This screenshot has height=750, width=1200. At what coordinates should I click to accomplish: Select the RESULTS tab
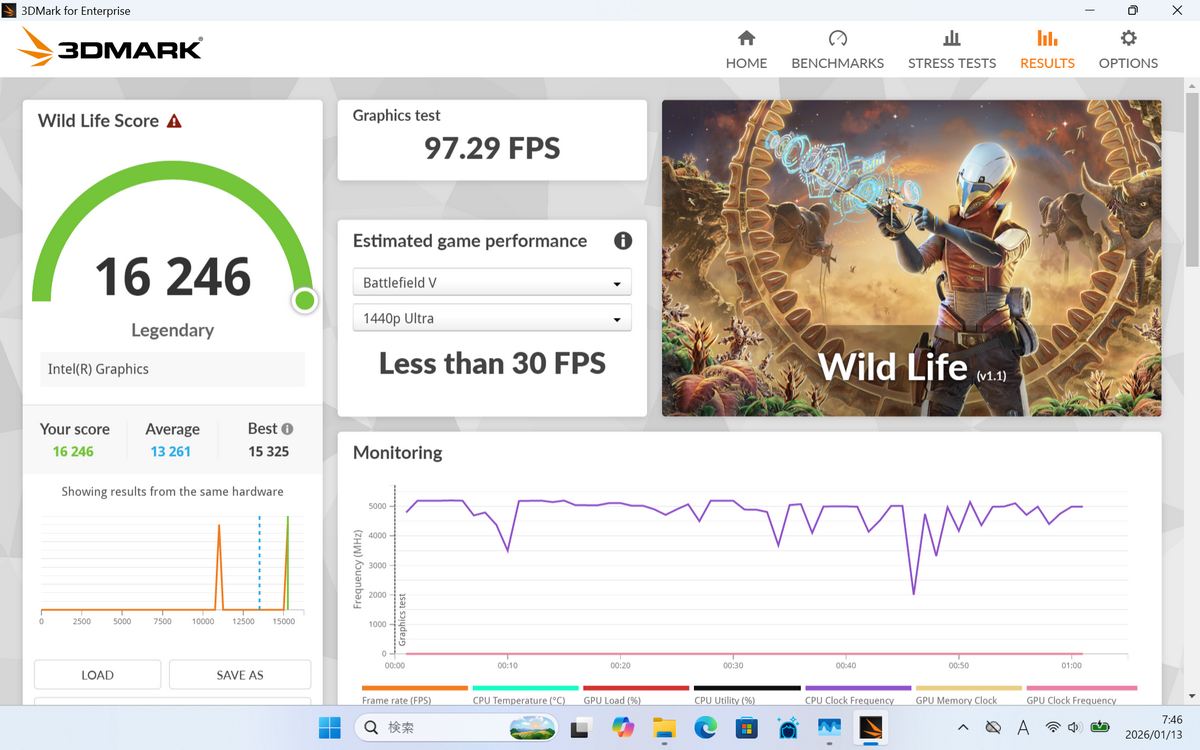pos(1047,50)
